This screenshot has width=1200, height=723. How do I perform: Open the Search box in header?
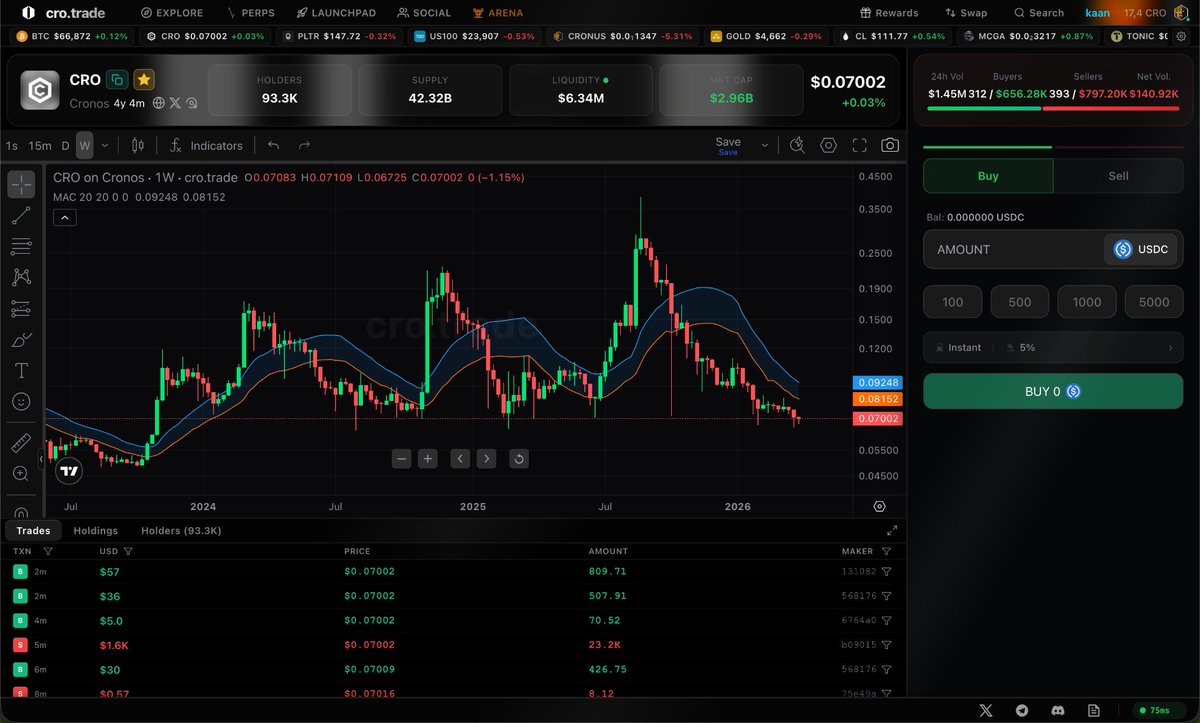[x=1039, y=13]
